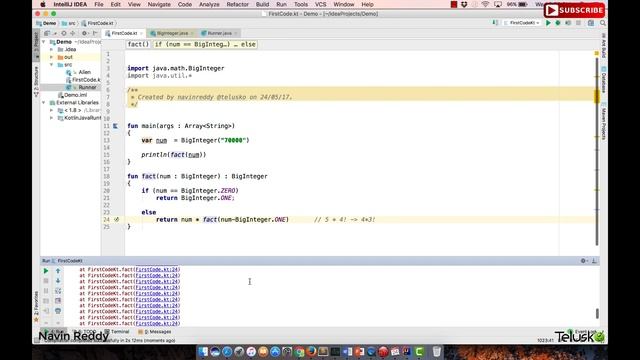
Task: Switch to the Runner.java editor tab
Action: click(219, 33)
